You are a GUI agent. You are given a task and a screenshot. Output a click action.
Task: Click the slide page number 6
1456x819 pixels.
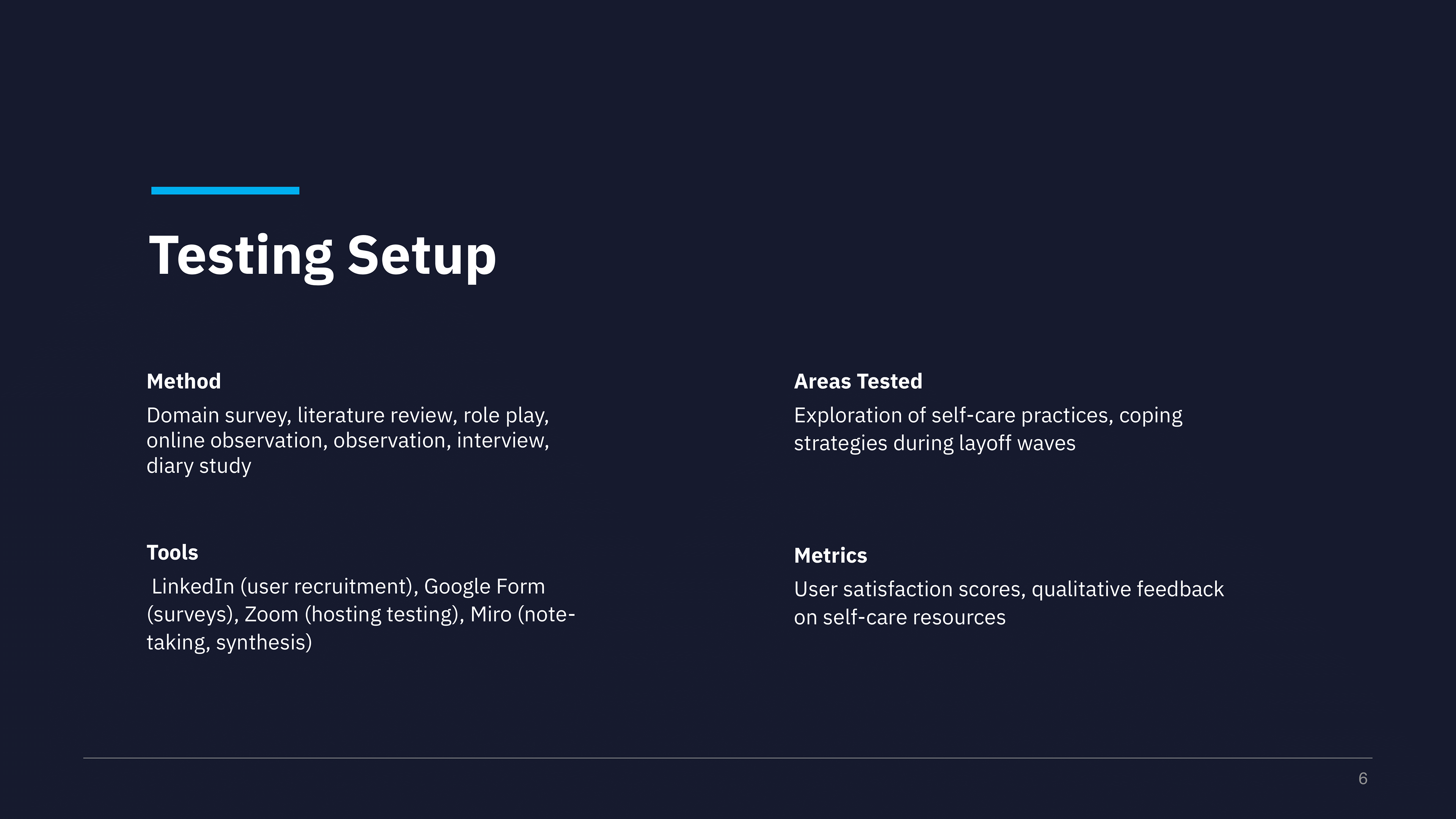coord(1363,779)
